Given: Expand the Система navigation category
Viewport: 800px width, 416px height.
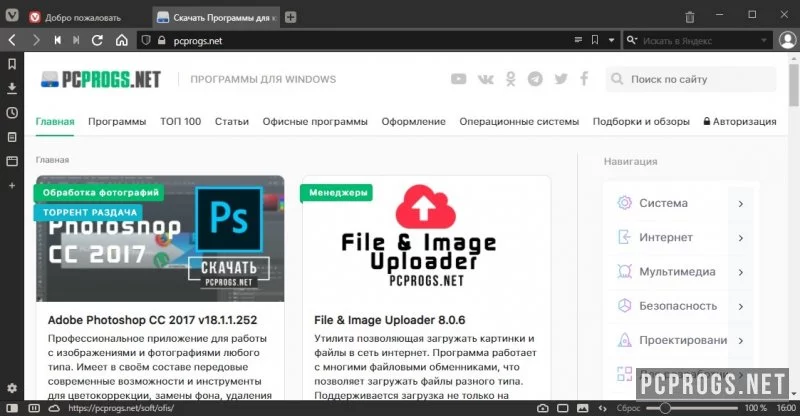Looking at the screenshot, I should pos(680,203).
